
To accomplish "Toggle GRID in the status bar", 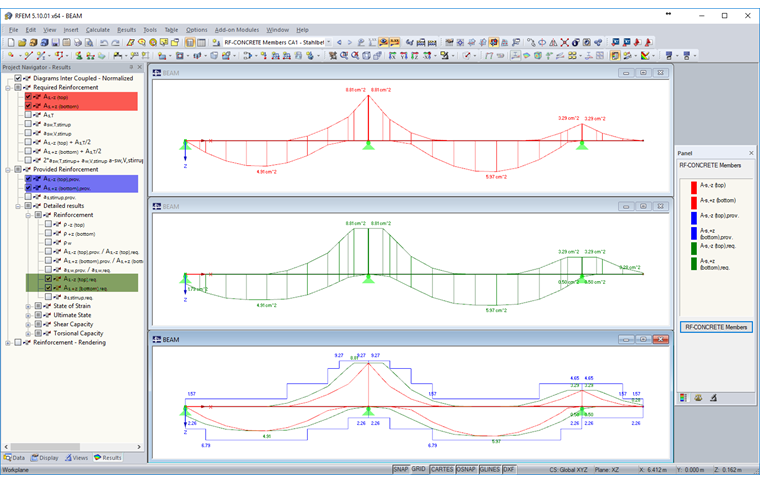I will tap(418, 469).
